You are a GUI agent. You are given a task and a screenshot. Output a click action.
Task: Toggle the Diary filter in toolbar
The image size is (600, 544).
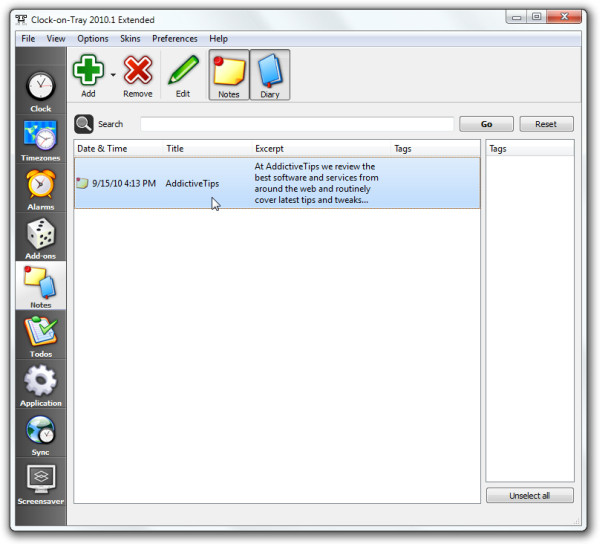[270, 75]
